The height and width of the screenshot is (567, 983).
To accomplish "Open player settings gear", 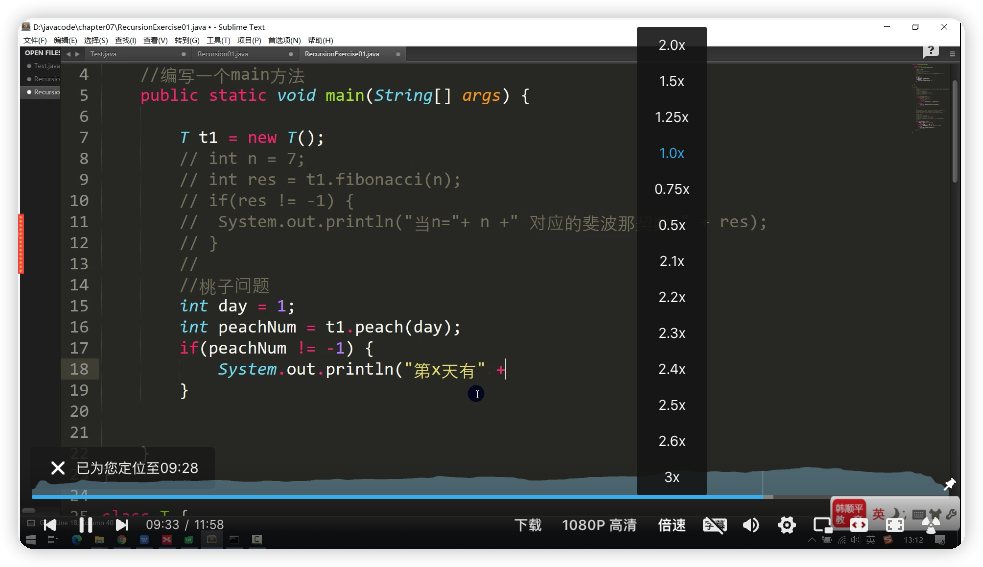I will click(787, 525).
